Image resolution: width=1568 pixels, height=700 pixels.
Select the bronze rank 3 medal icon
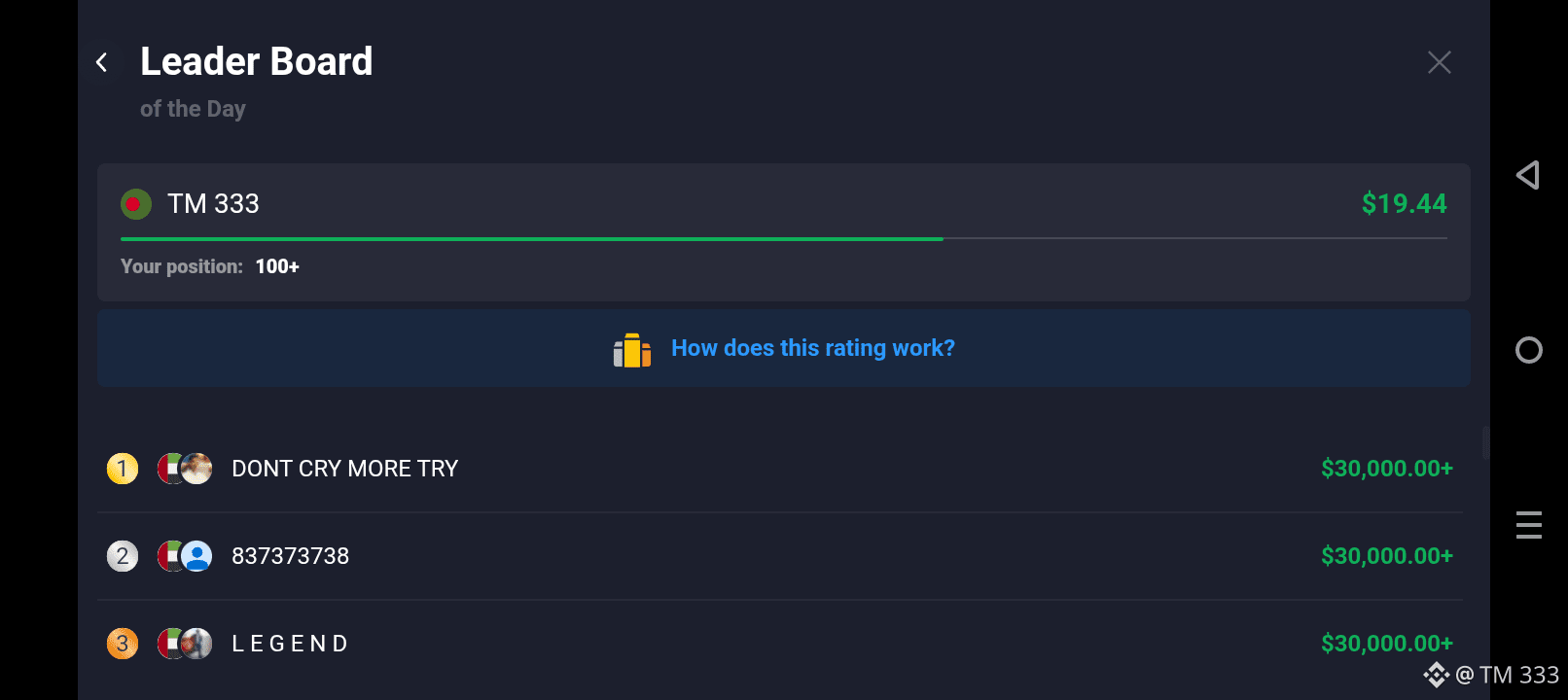coord(123,644)
